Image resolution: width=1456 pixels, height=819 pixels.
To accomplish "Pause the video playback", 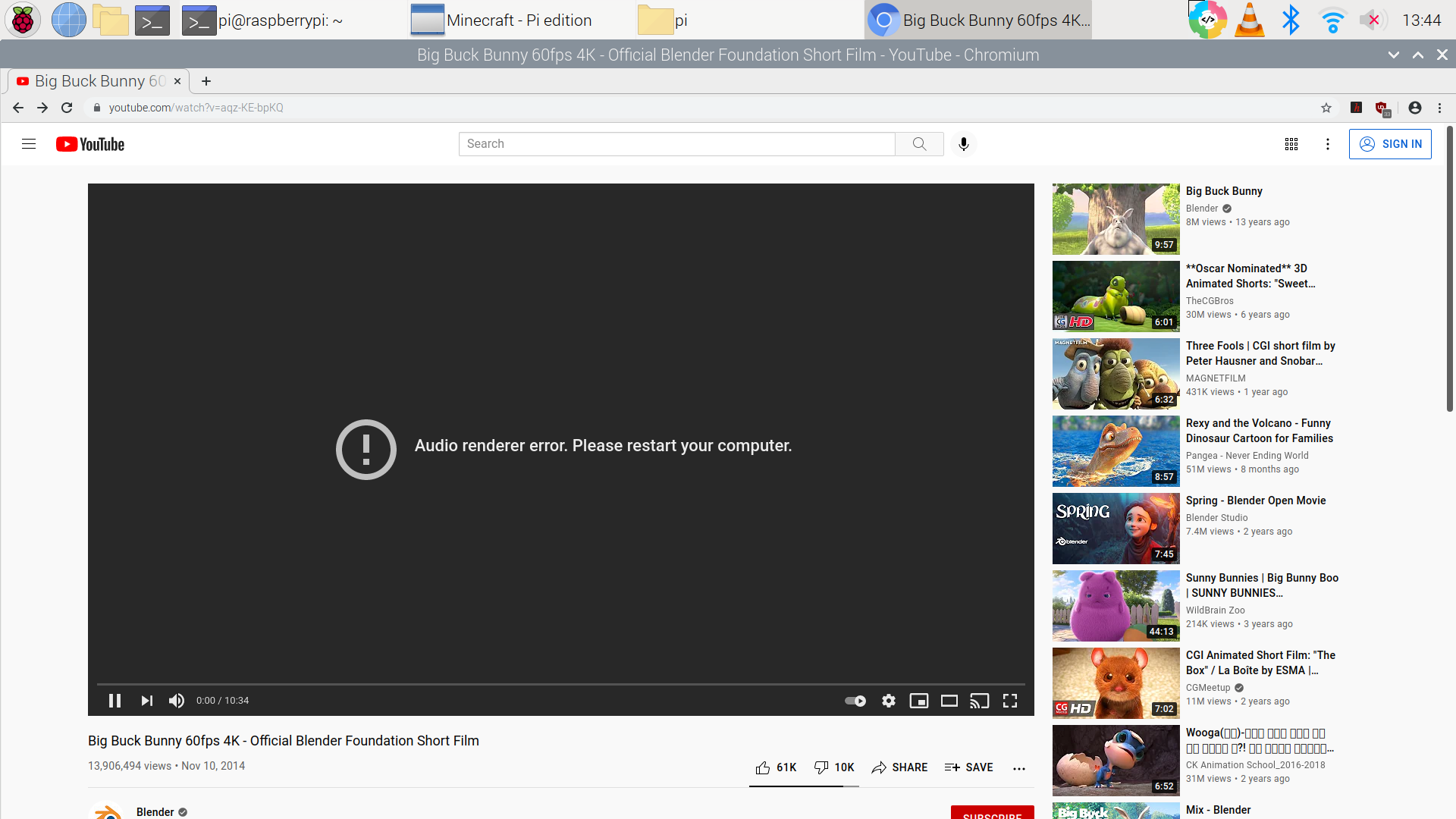I will pos(115,701).
